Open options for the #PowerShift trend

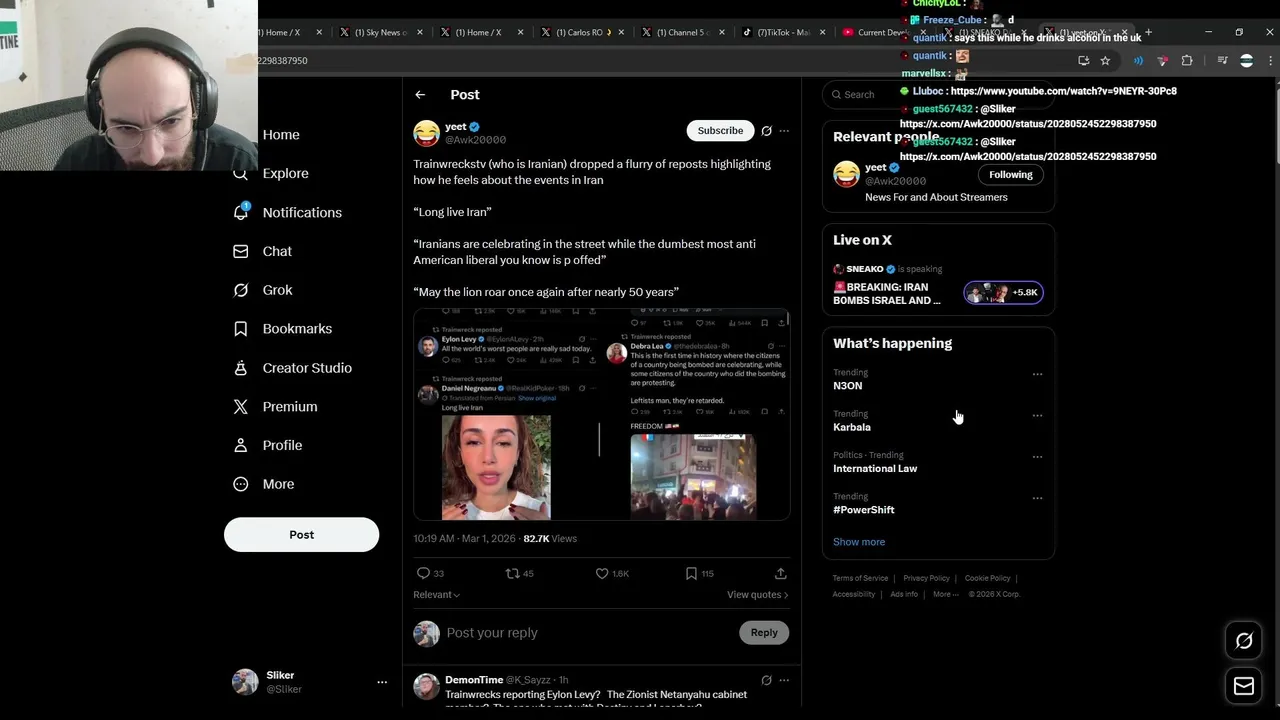click(x=1037, y=498)
